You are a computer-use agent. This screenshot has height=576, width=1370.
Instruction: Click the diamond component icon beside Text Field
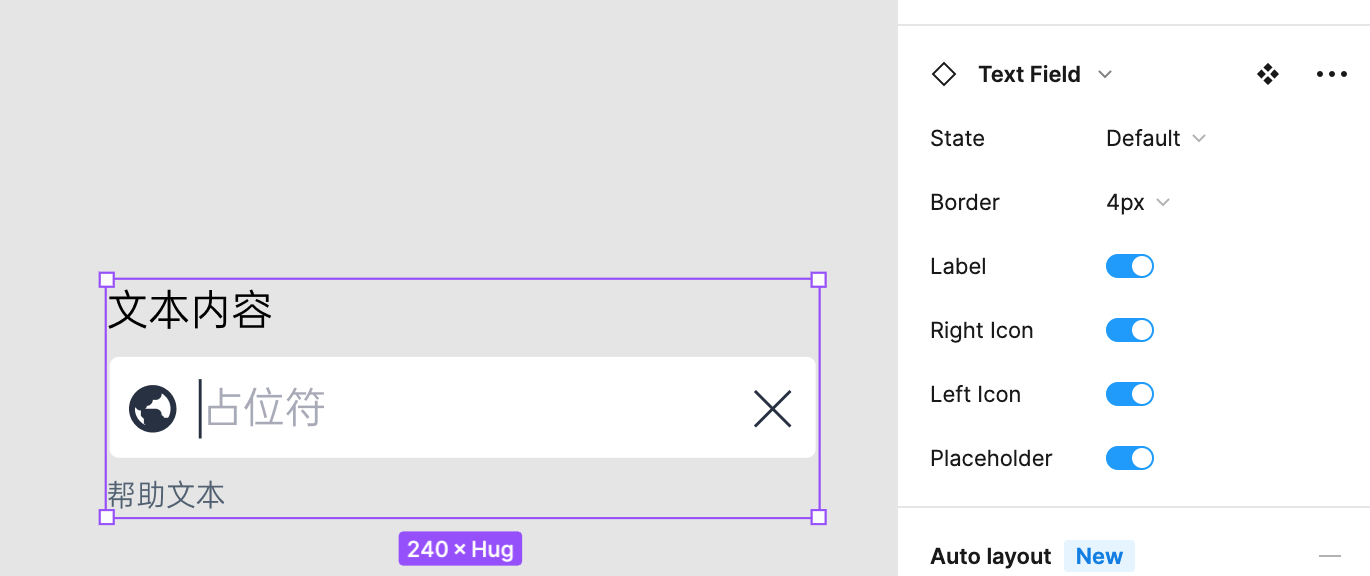pyautogui.click(x=943, y=74)
